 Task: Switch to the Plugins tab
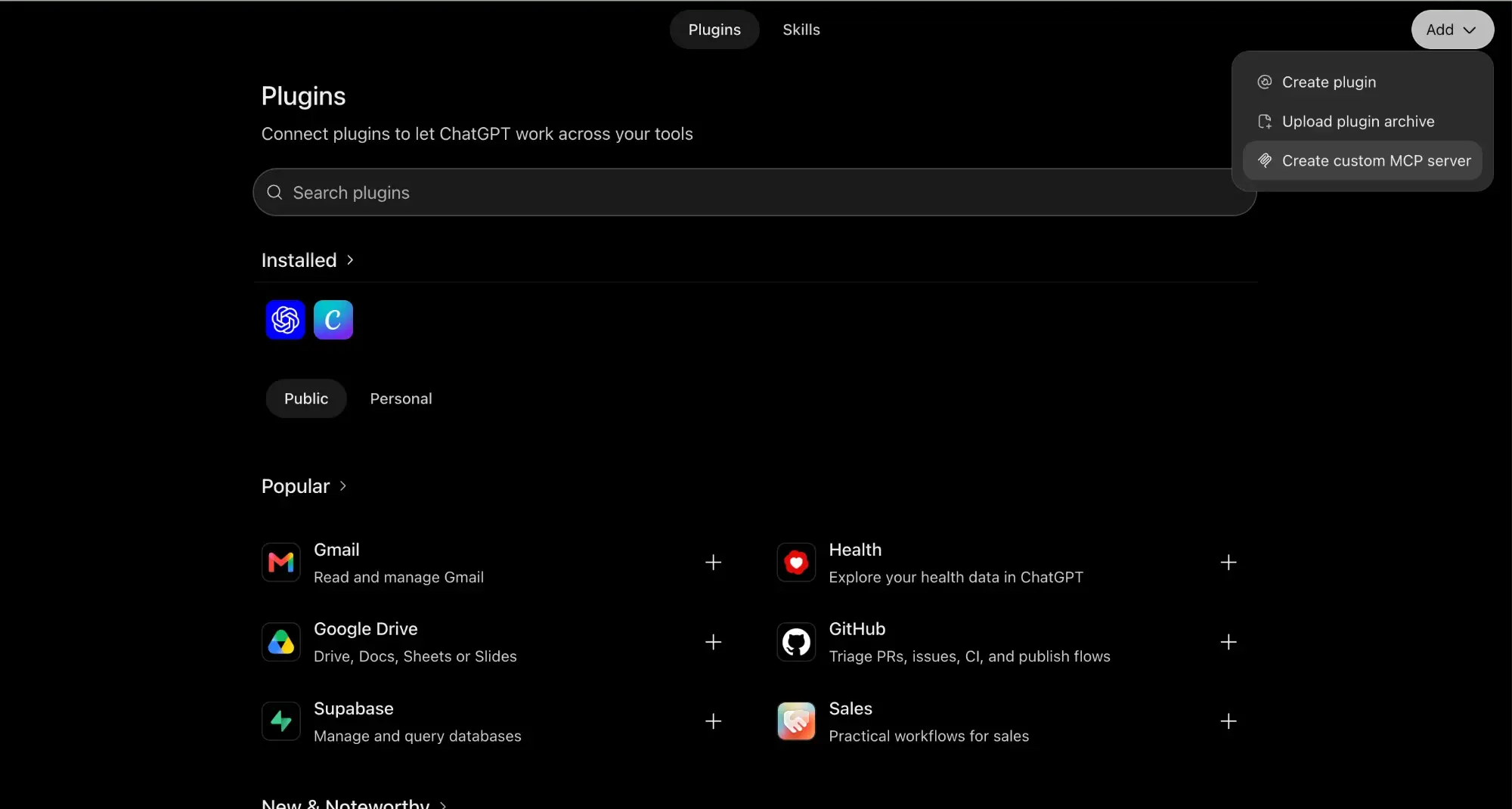tap(714, 29)
